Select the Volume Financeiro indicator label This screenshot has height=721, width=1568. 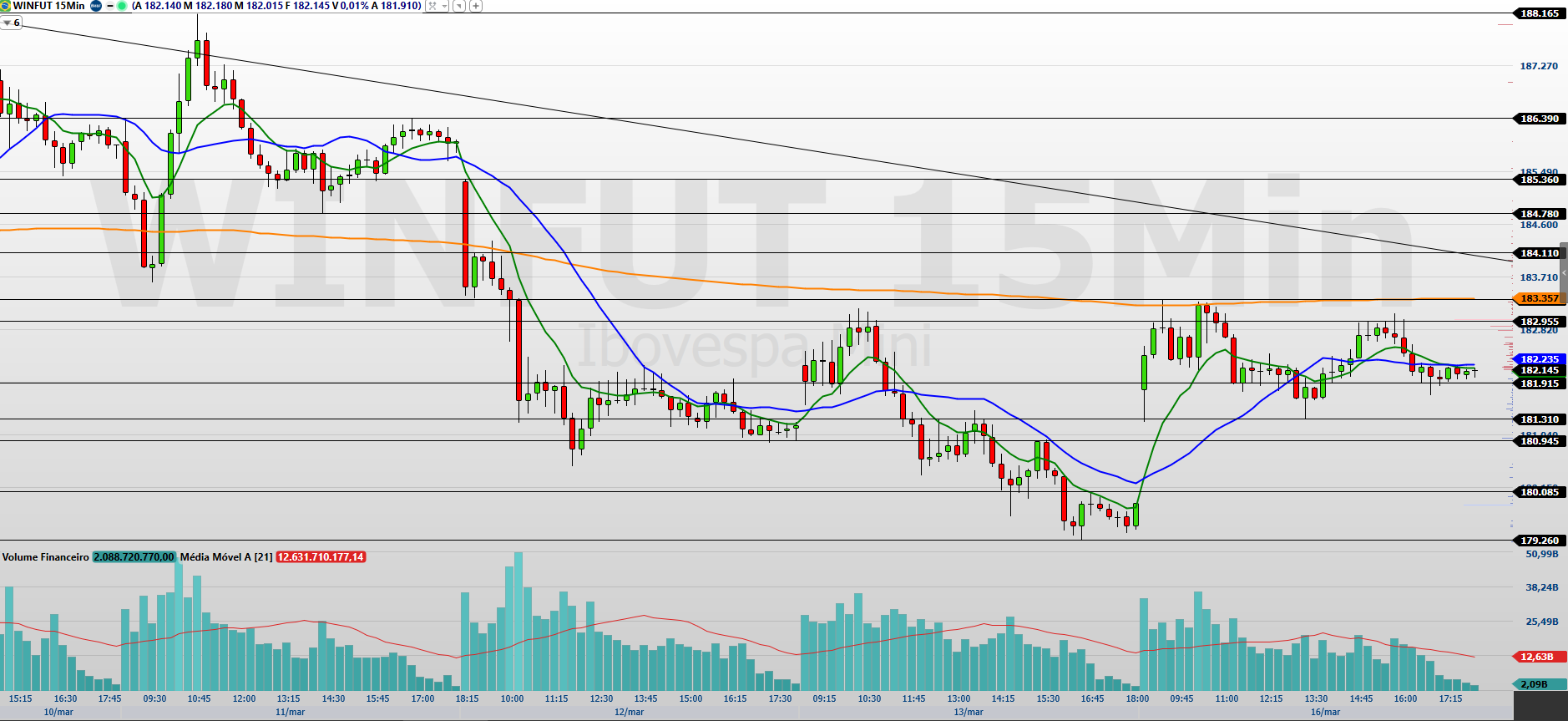click(45, 557)
